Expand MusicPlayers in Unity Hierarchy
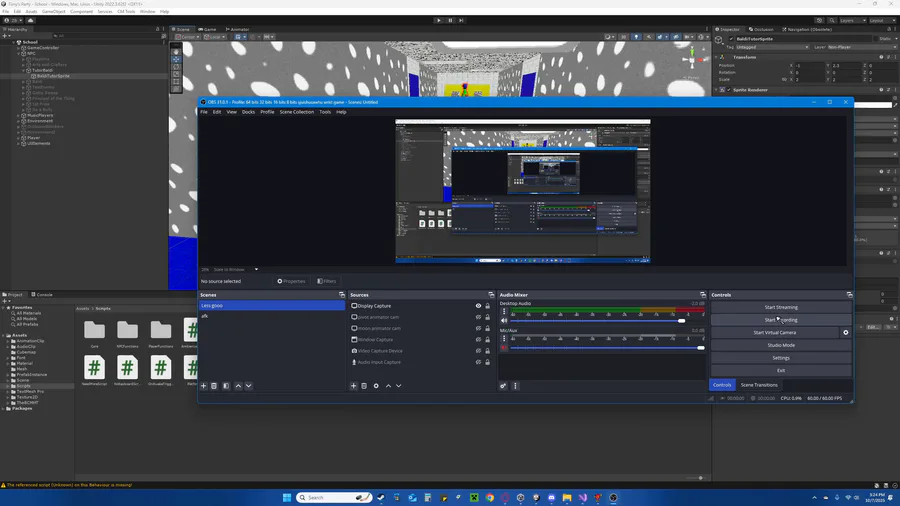Screen dimensions: 900x506 pos(18,115)
